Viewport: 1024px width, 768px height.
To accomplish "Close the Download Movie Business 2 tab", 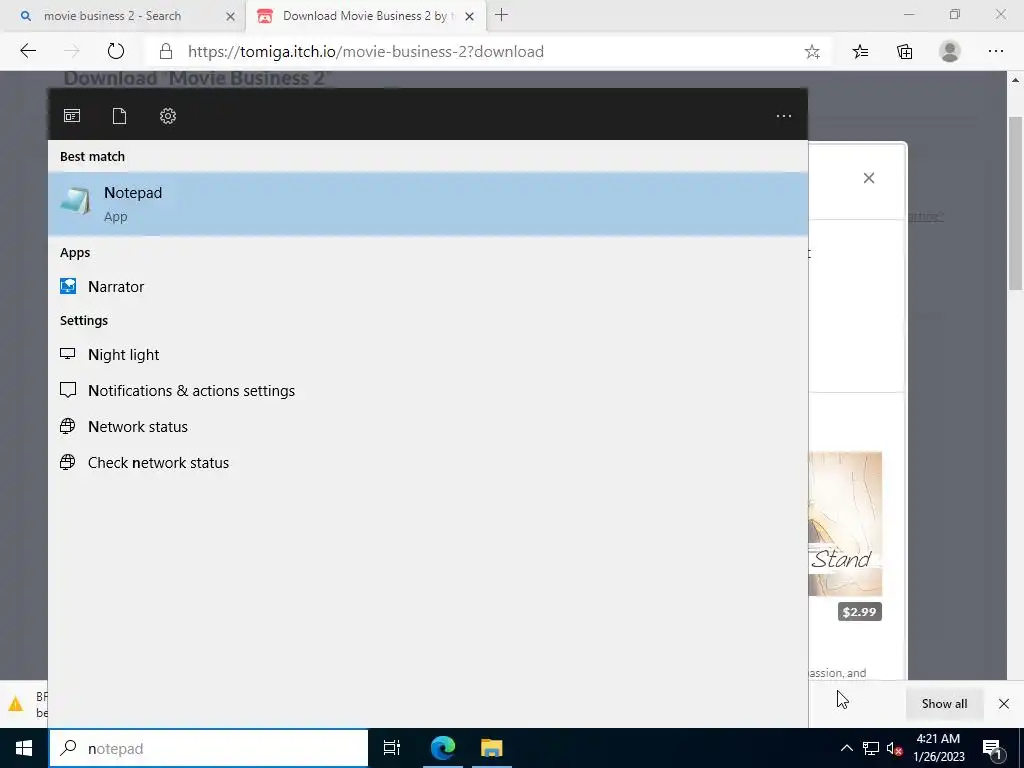I will coord(469,16).
